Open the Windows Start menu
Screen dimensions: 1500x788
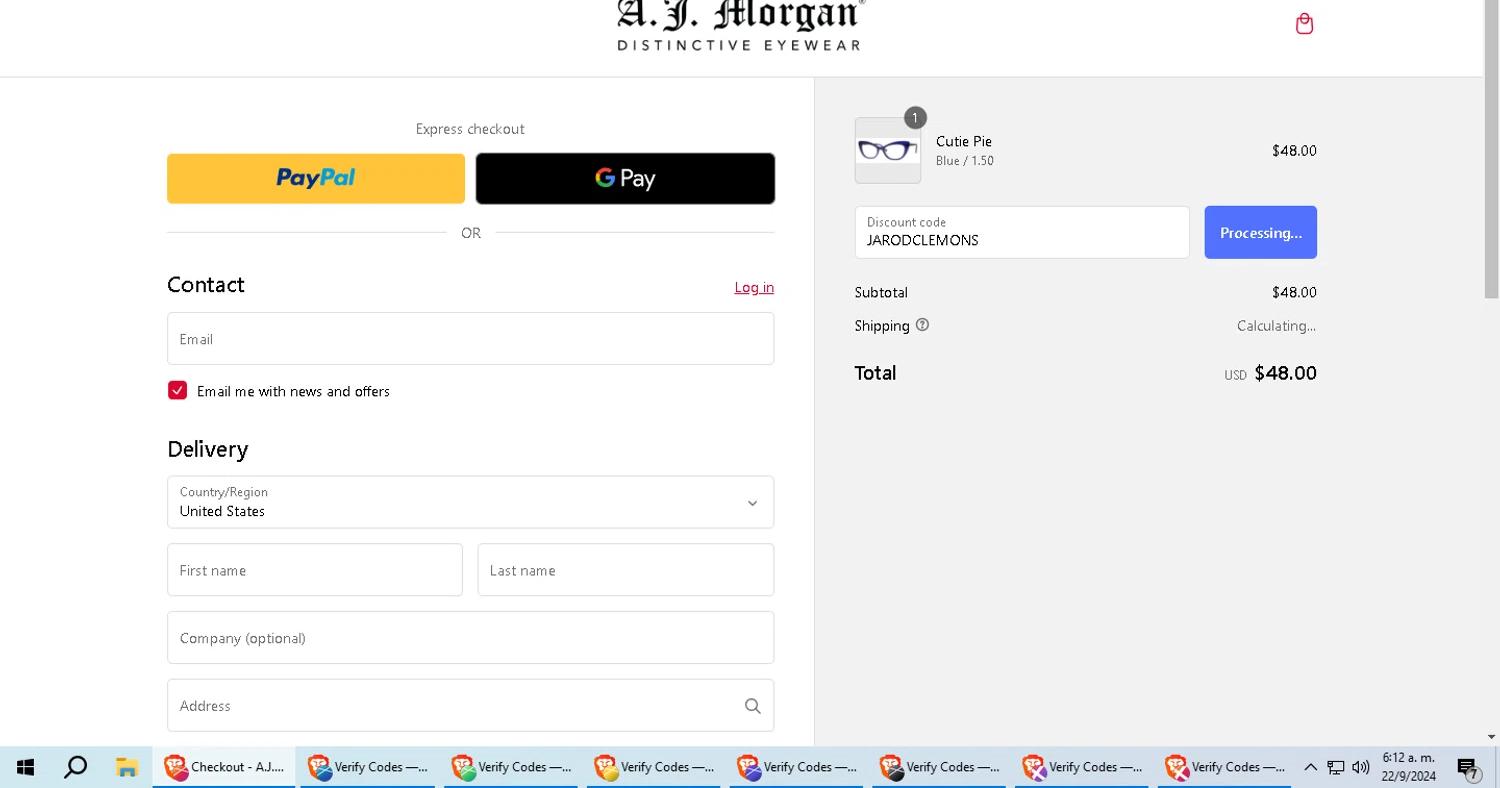[25, 767]
